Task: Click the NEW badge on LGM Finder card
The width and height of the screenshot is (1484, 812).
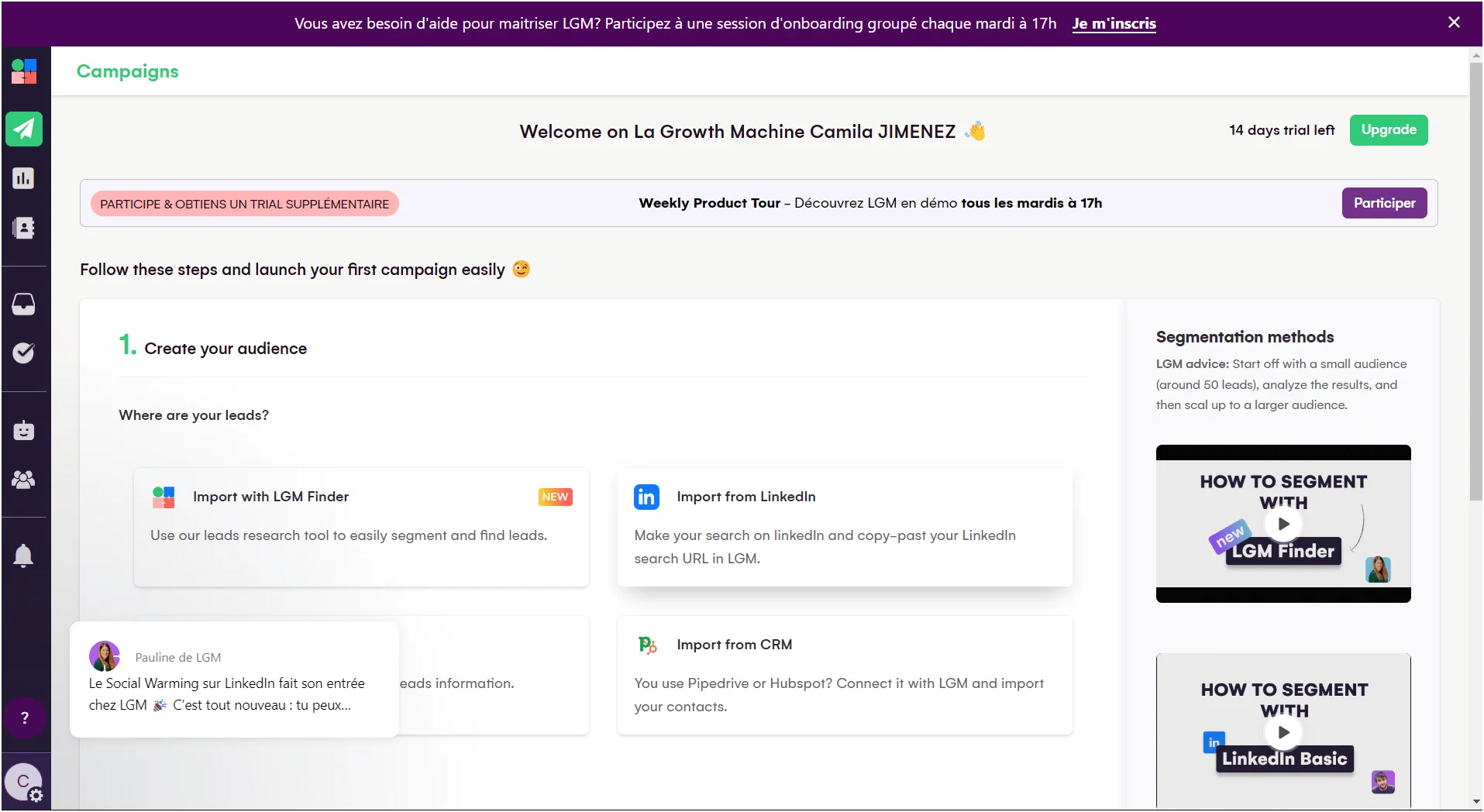Action: click(555, 497)
